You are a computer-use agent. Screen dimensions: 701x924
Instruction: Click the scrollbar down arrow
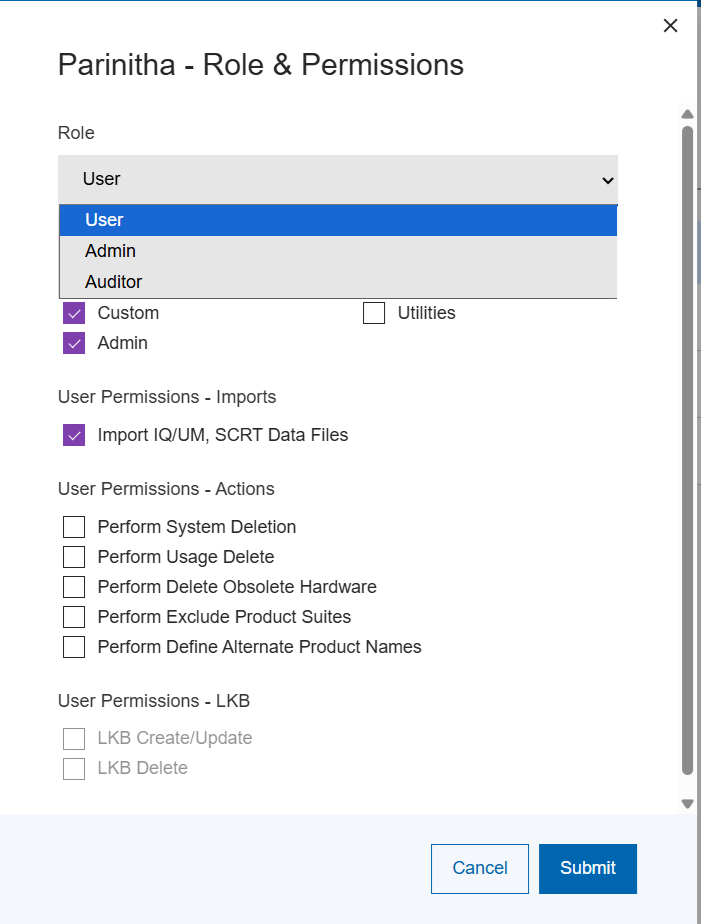(687, 803)
